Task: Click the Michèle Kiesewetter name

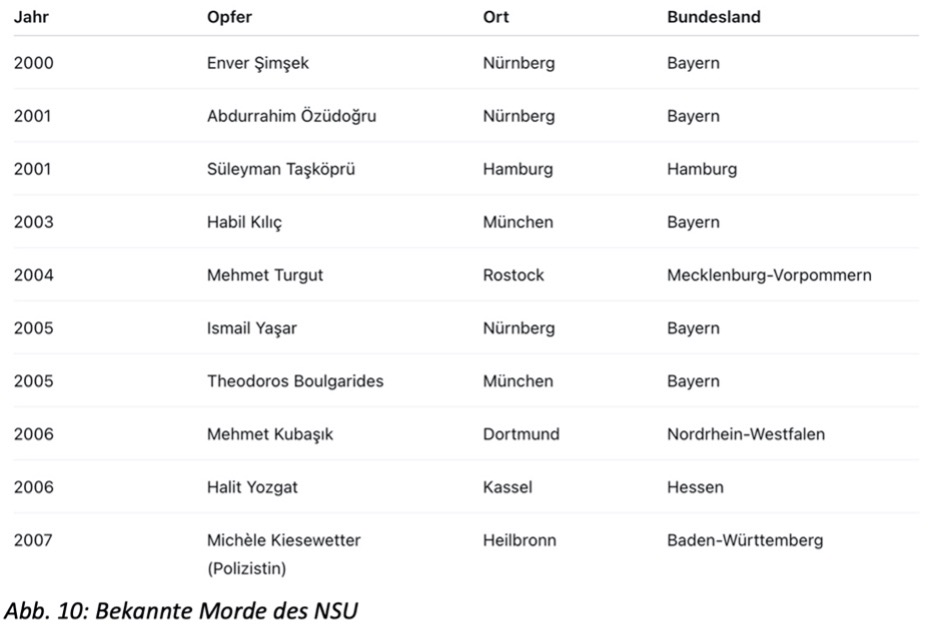Action: 283,540
